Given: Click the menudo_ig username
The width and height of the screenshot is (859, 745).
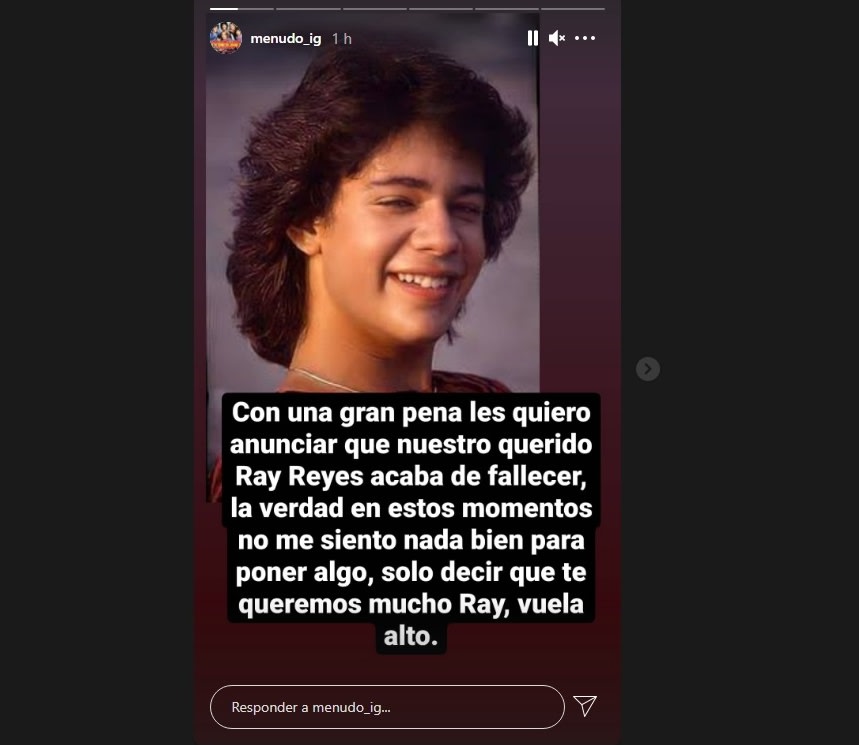Looking at the screenshot, I should point(285,39).
